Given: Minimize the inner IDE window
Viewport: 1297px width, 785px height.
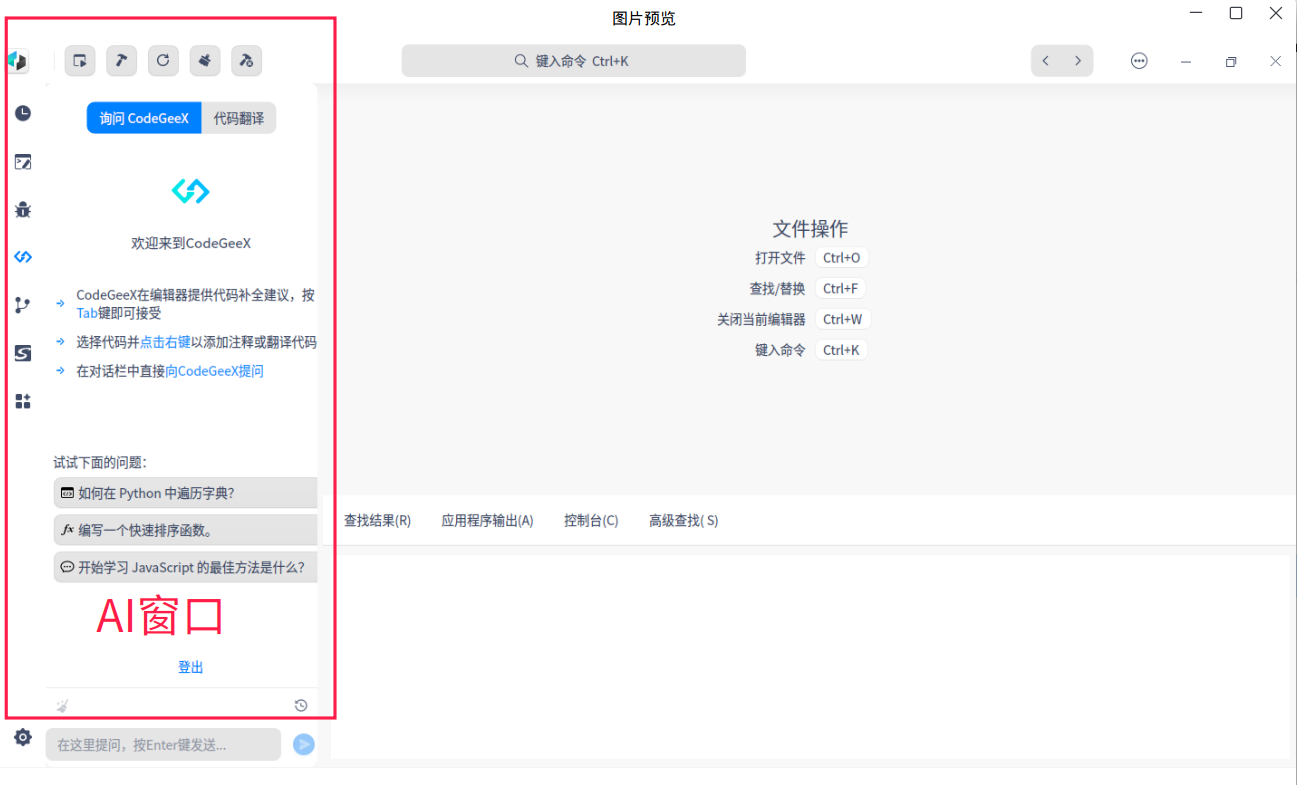Looking at the screenshot, I should [1186, 61].
